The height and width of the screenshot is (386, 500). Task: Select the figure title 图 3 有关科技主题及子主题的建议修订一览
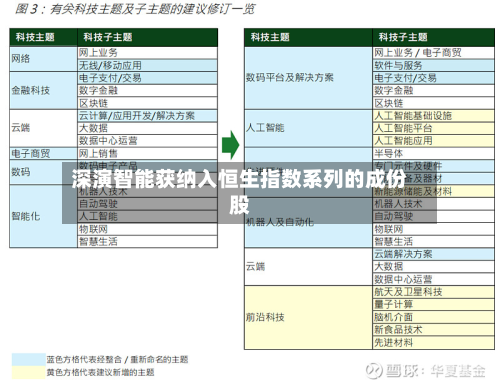(x=135, y=9)
